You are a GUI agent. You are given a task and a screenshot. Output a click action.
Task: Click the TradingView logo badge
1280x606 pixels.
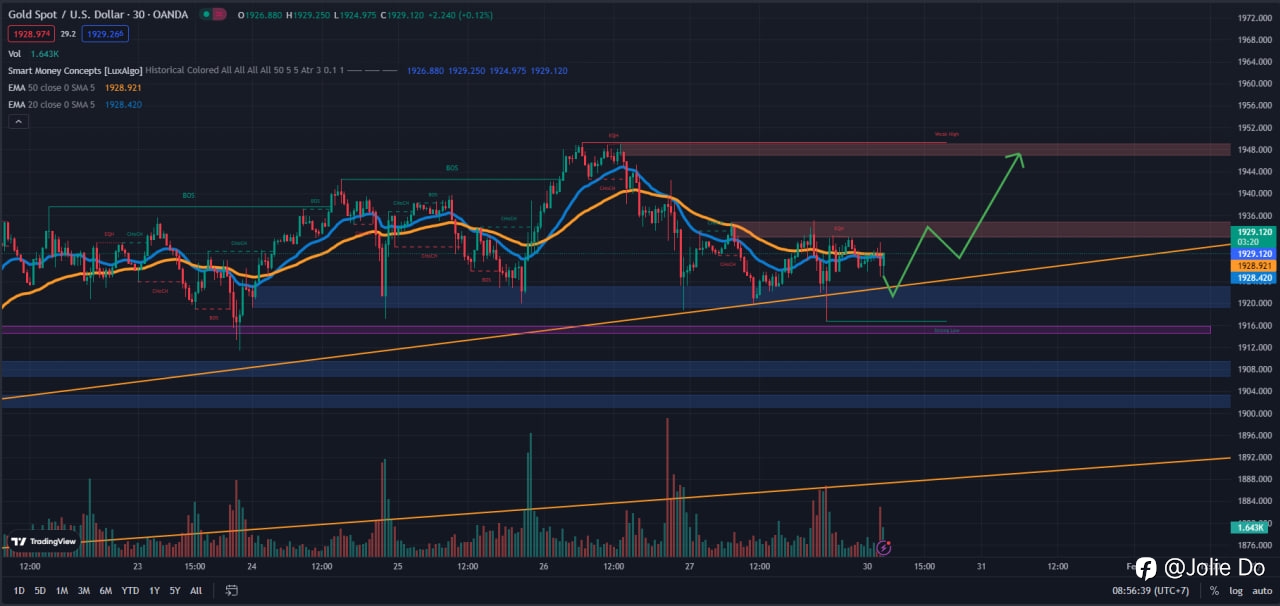[x=42, y=542]
